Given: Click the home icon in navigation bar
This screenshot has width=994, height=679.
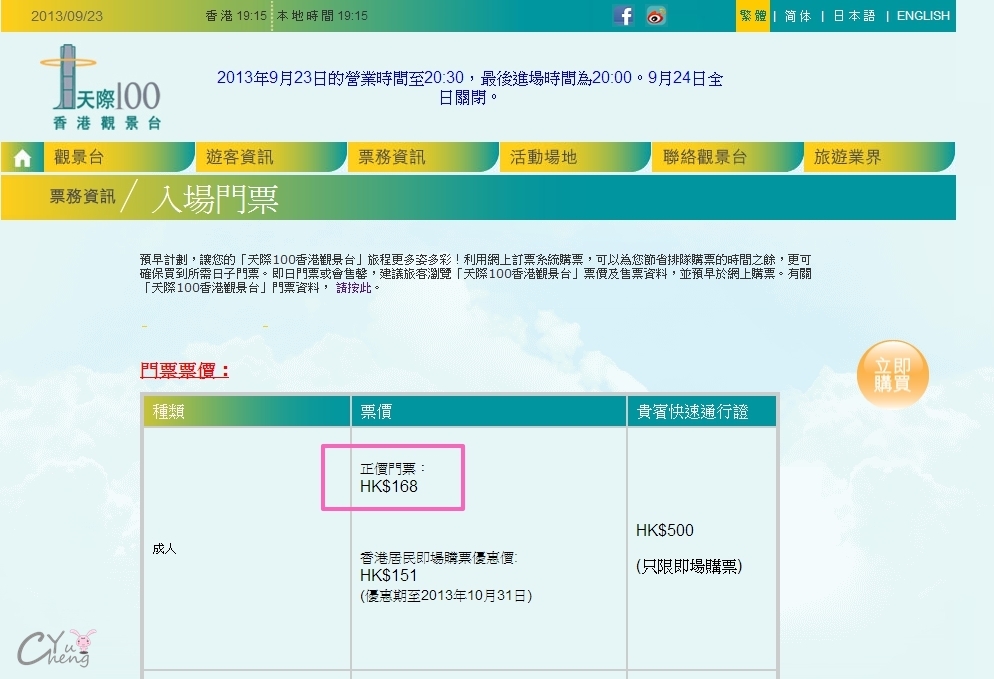Looking at the screenshot, I should point(22,158).
